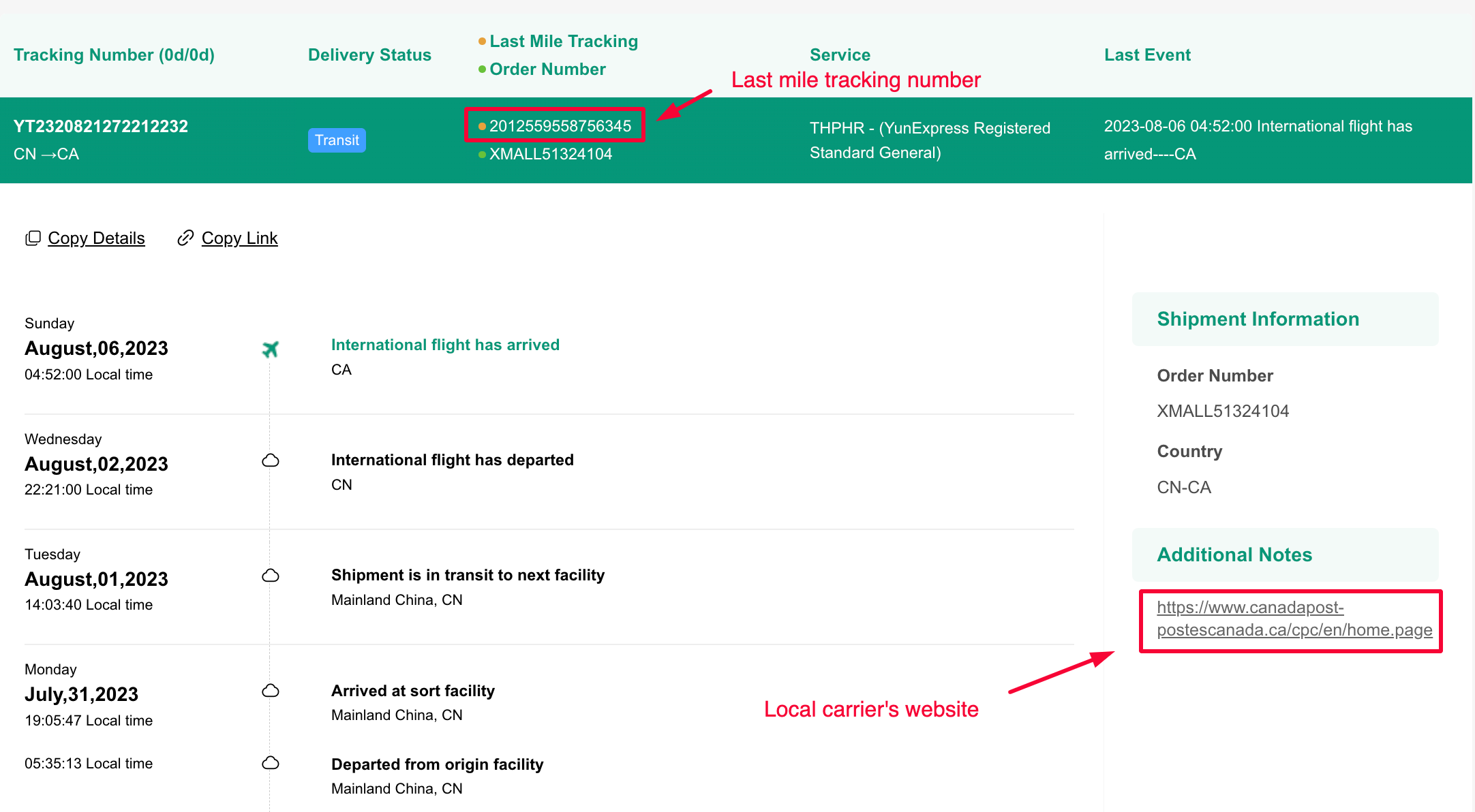Click the Delivery Status column header
The image size is (1475, 812).
369,55
